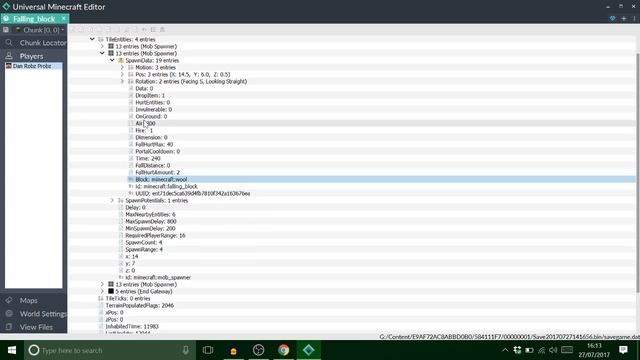
Task: Open the Windows Start menu
Action: (12, 350)
